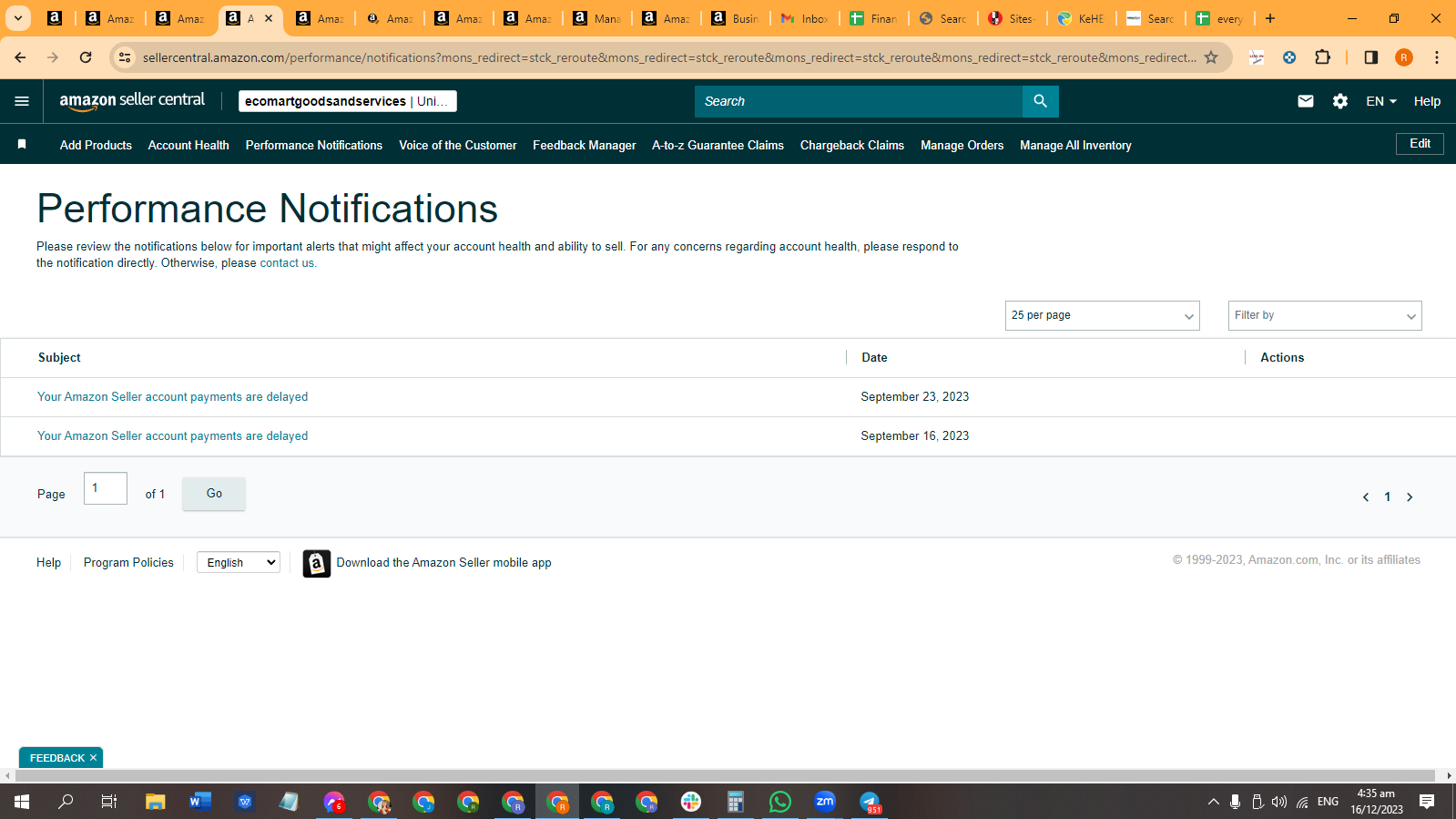The width and height of the screenshot is (1456, 819).
Task: Click the Edit bookmarks button
Action: tap(1420, 144)
